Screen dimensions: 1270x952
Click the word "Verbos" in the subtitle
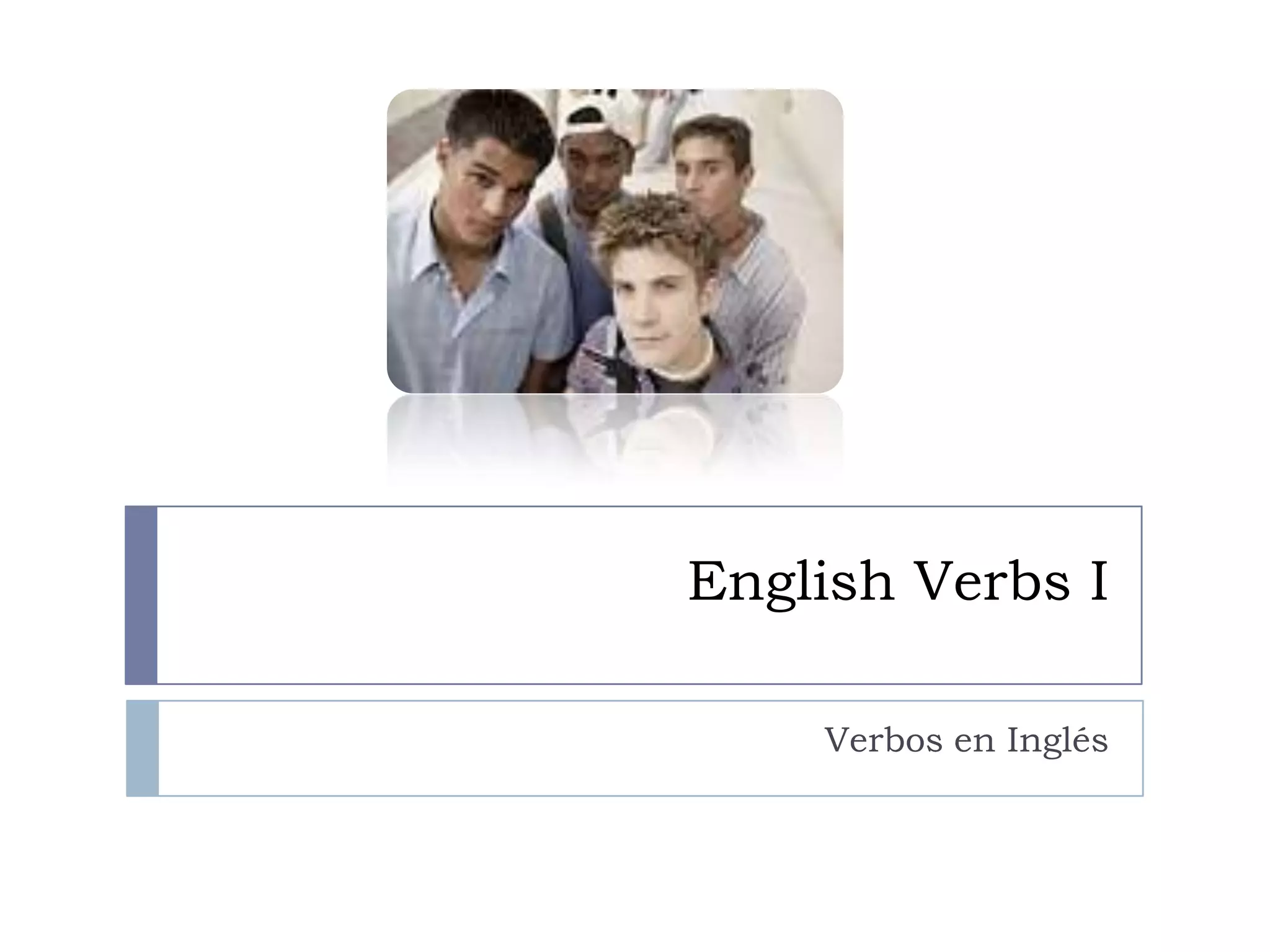point(884,740)
